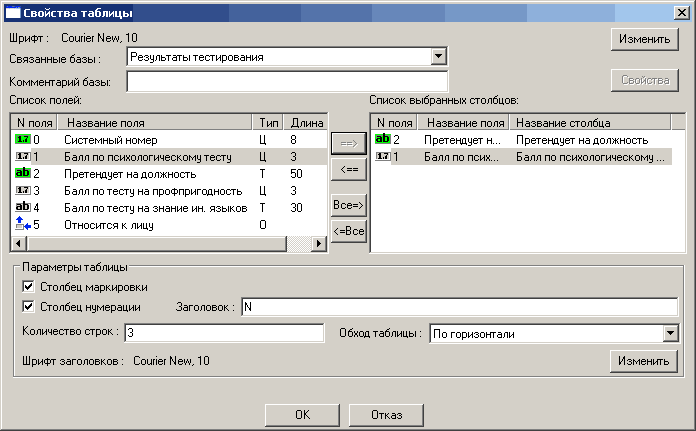Click the <=Все remove all button
Image resolution: width=696 pixels, height=431 pixels.
tap(348, 231)
